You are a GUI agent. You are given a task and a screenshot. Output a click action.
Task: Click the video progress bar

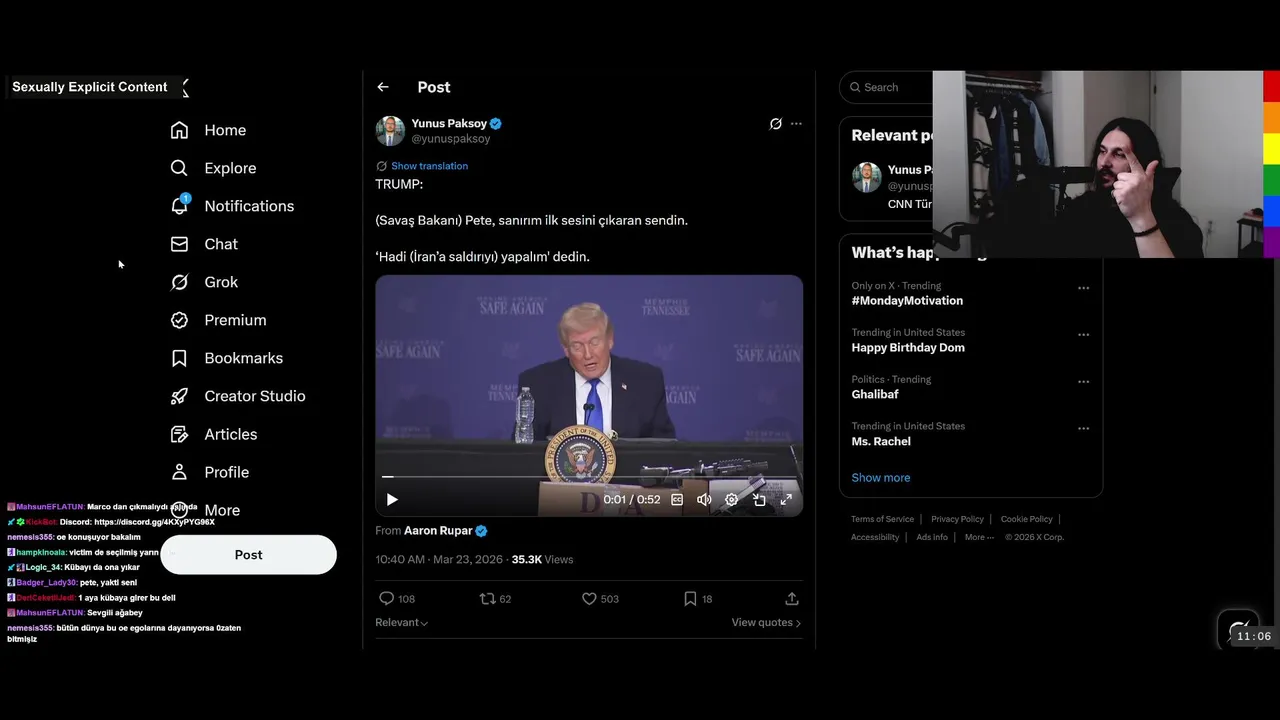click(589, 477)
